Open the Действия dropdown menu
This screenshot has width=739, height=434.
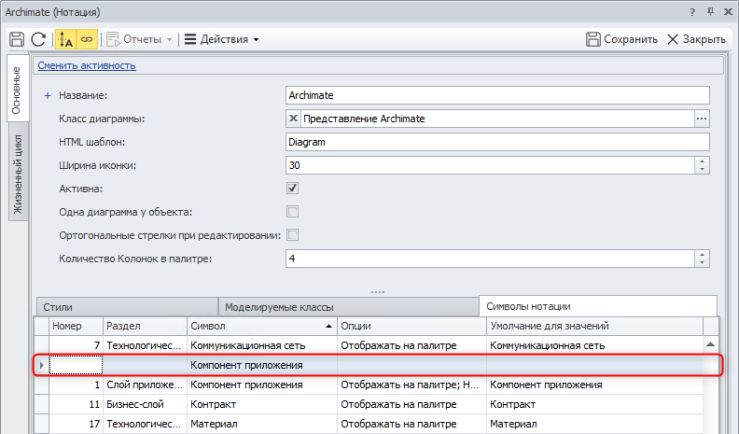pyautogui.click(x=222, y=40)
